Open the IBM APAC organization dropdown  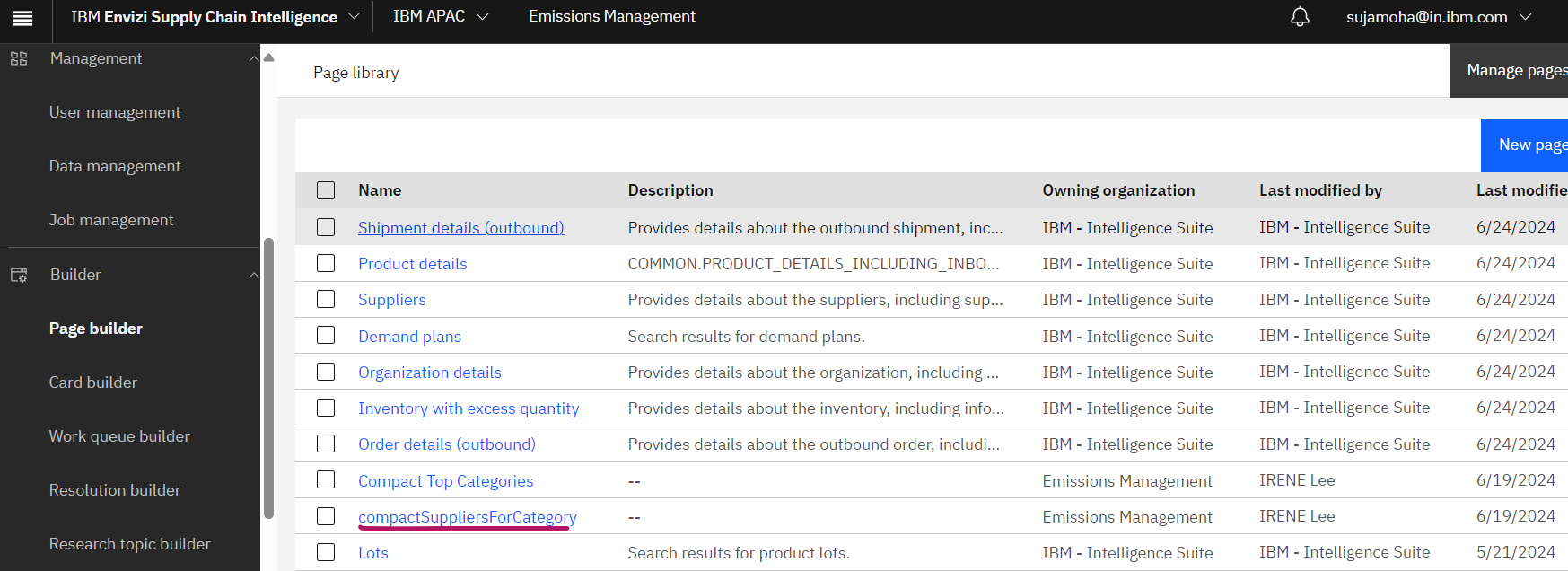(441, 16)
